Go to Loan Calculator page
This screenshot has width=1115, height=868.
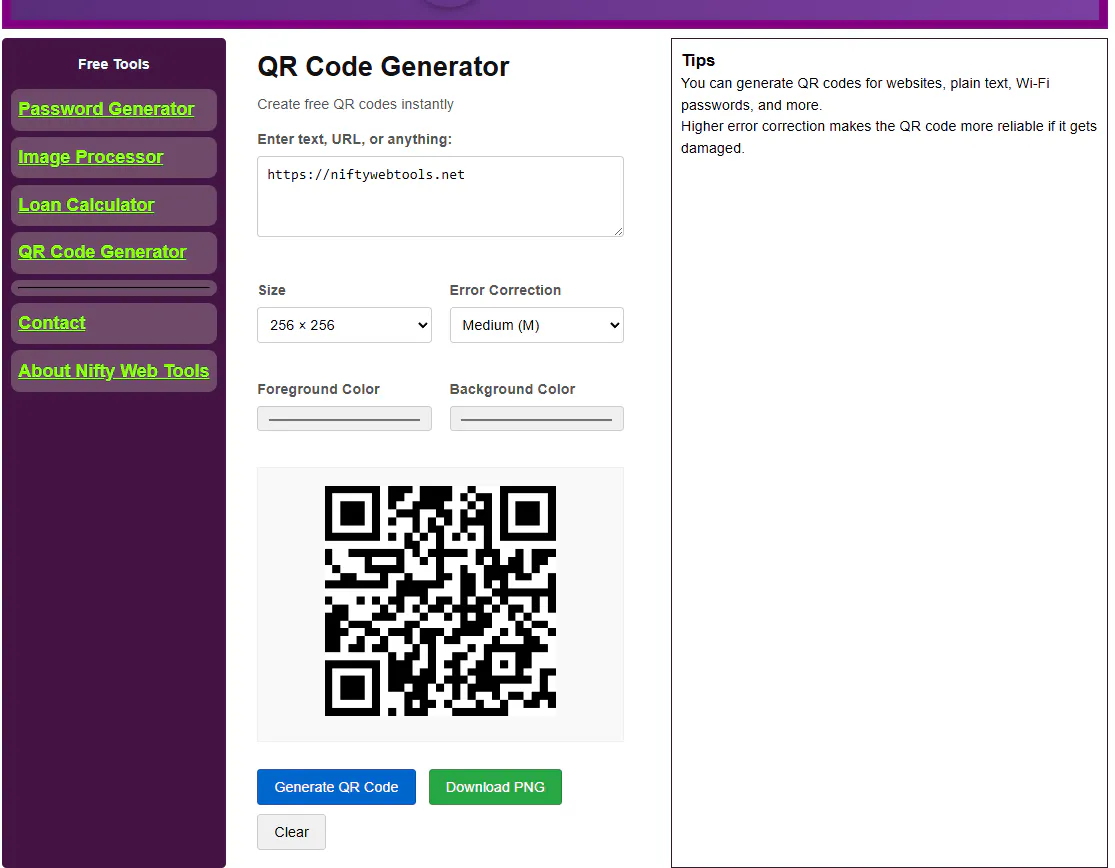tap(86, 205)
